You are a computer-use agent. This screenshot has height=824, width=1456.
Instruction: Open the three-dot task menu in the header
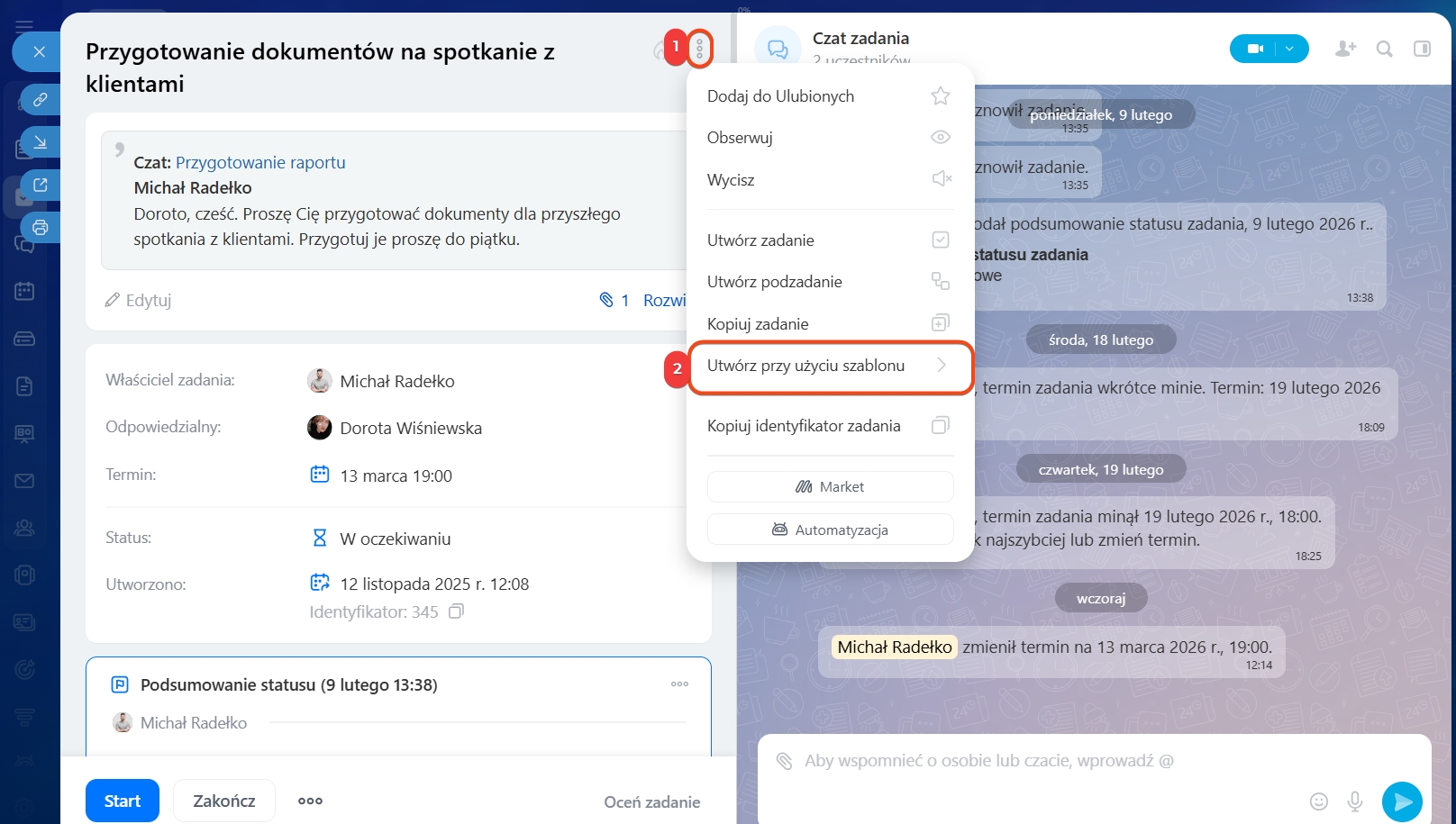[700, 49]
